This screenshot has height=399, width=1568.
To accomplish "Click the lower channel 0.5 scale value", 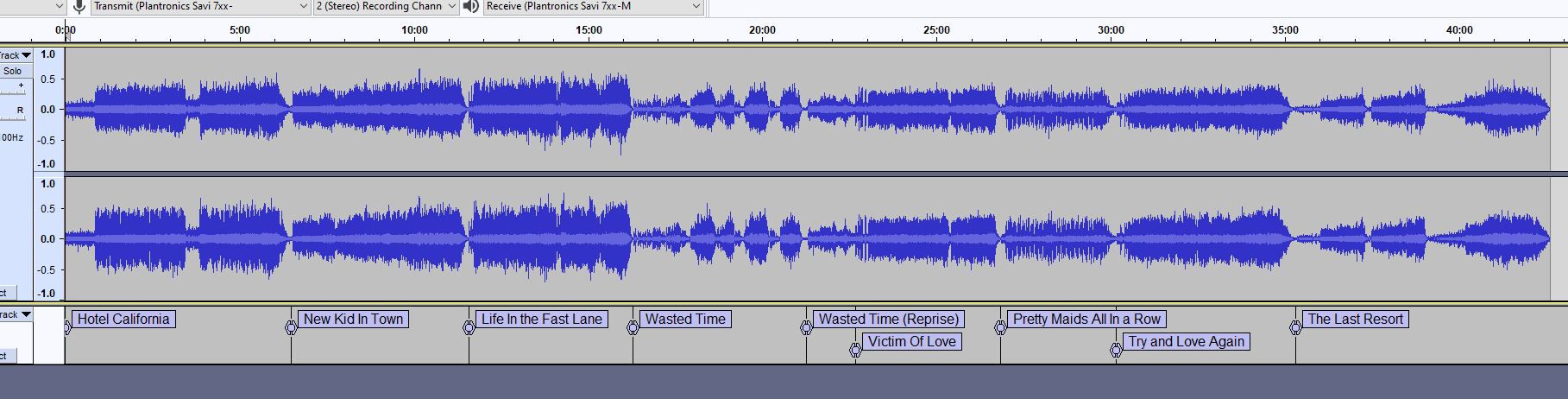I will (47, 209).
